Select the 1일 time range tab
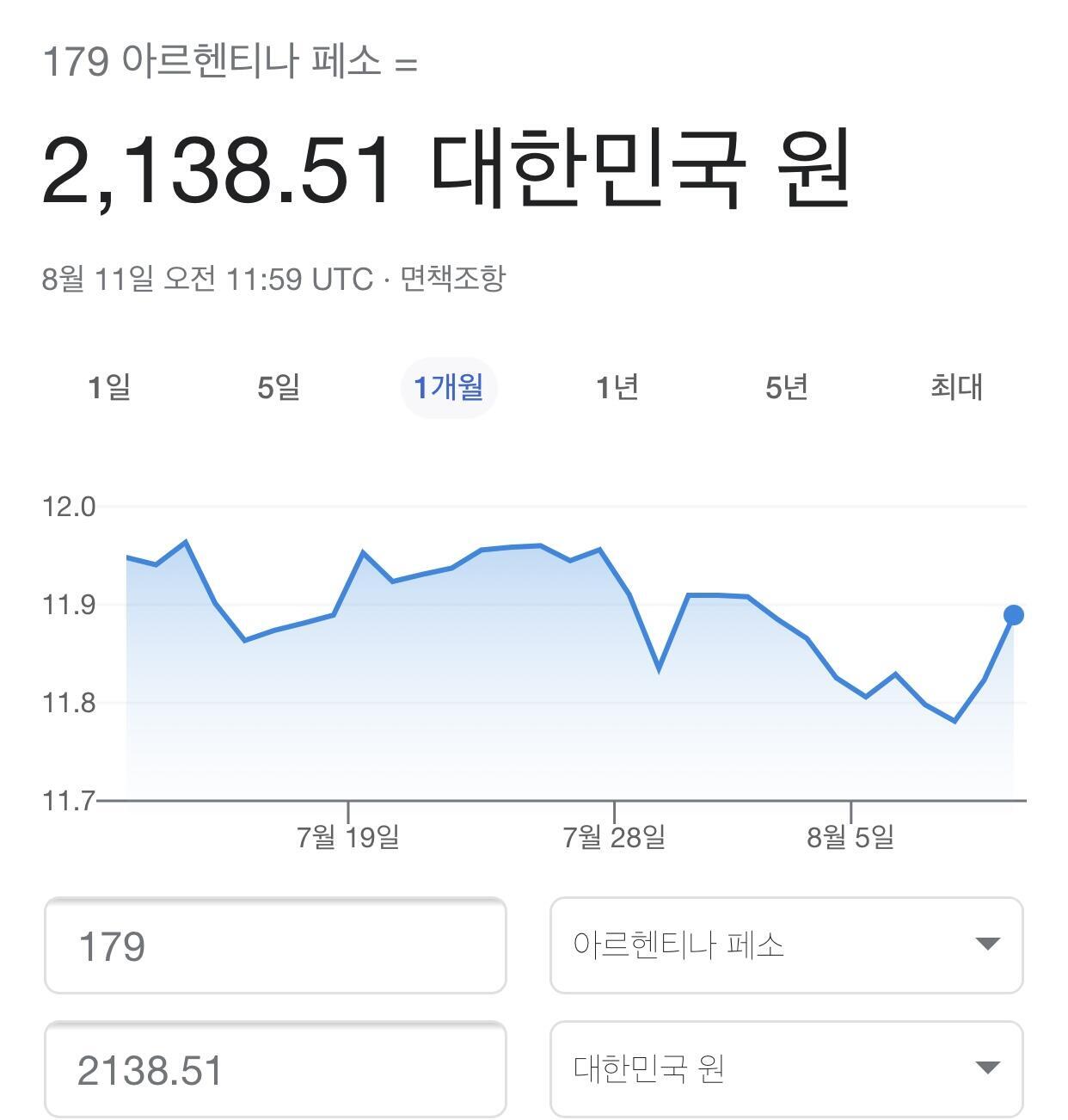 (x=109, y=387)
